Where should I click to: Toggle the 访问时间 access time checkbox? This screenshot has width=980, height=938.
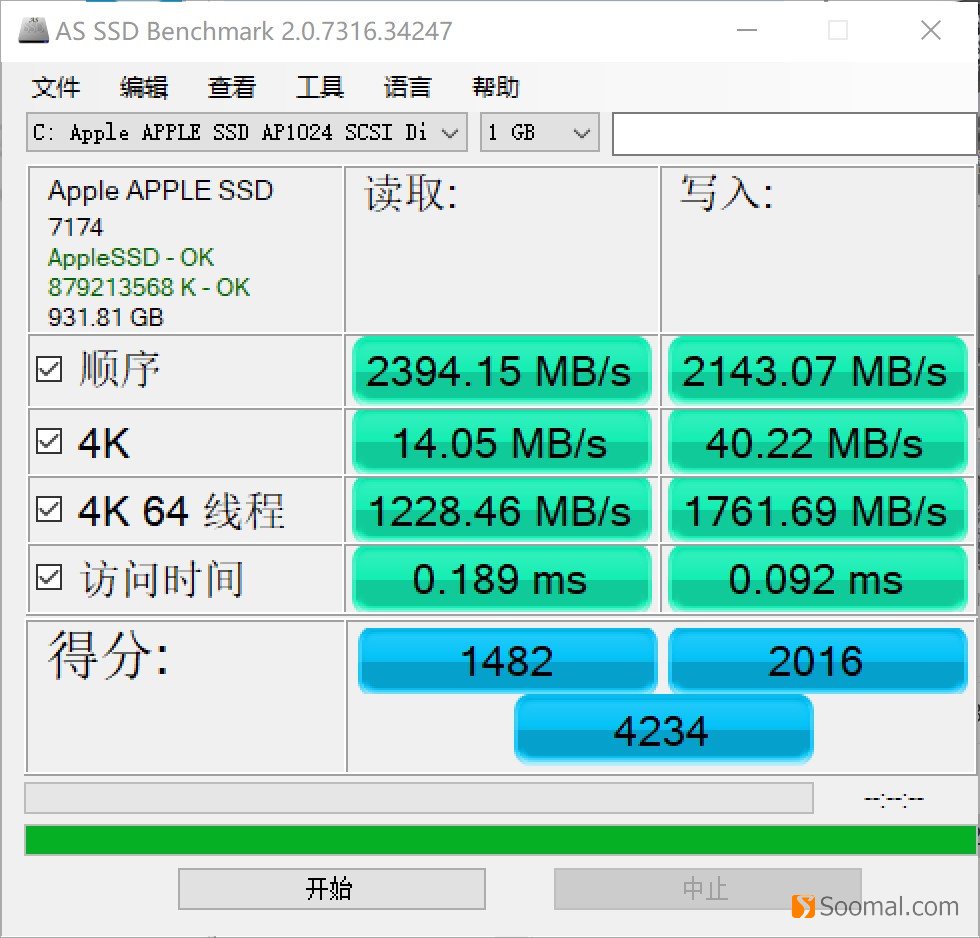[48, 579]
